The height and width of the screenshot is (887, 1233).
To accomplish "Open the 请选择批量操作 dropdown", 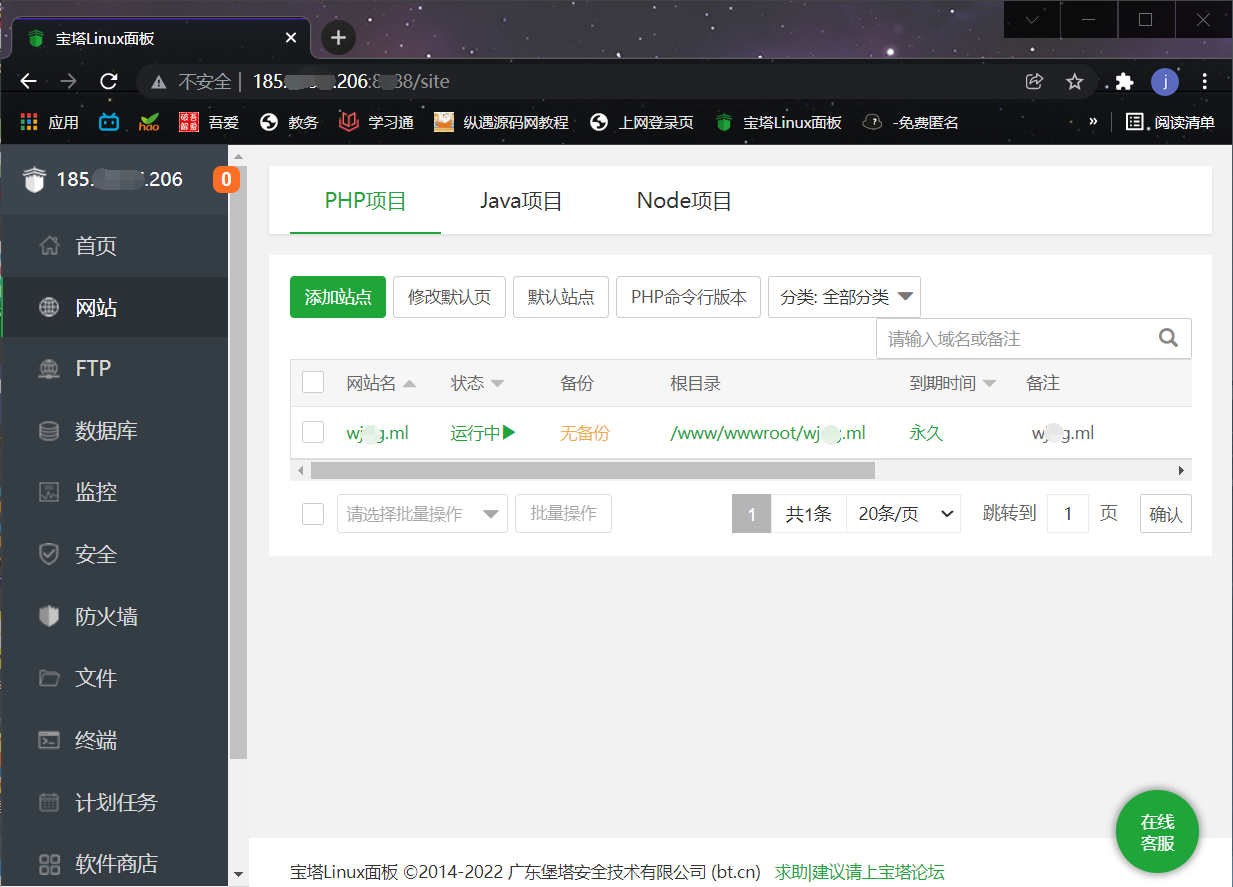I will click(x=422, y=514).
